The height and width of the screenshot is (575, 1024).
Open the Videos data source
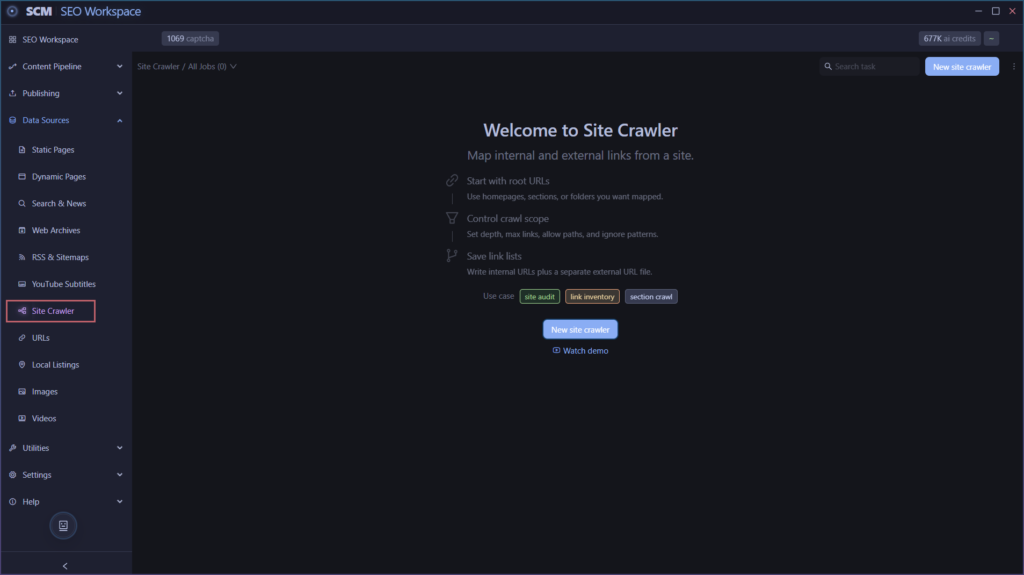[44, 418]
